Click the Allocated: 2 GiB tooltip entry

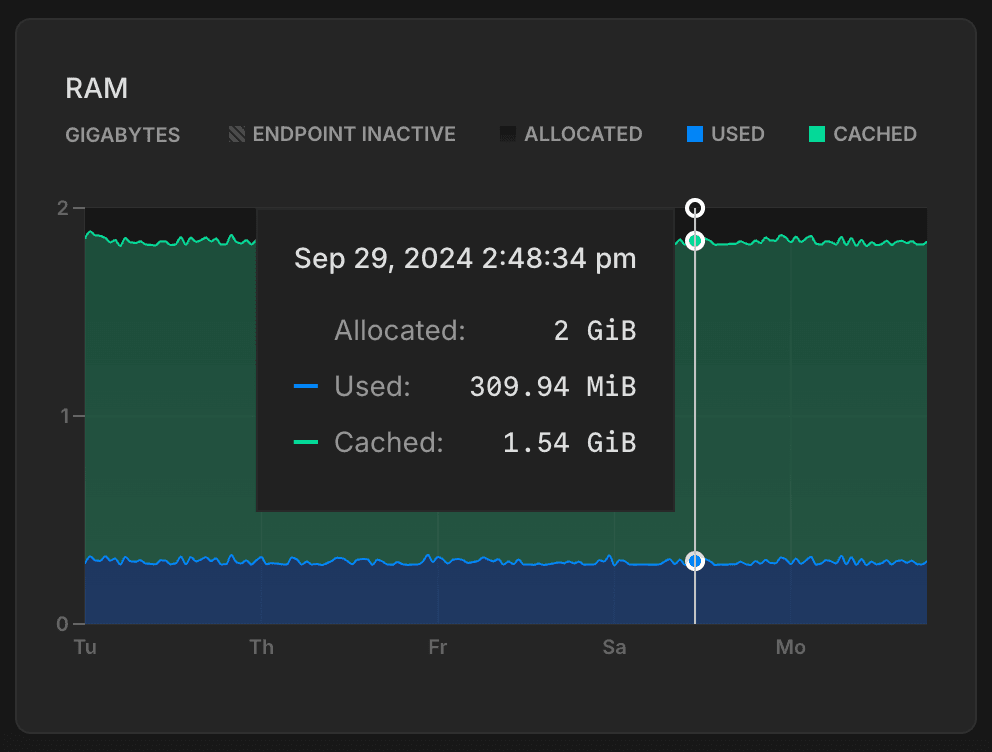coord(484,330)
